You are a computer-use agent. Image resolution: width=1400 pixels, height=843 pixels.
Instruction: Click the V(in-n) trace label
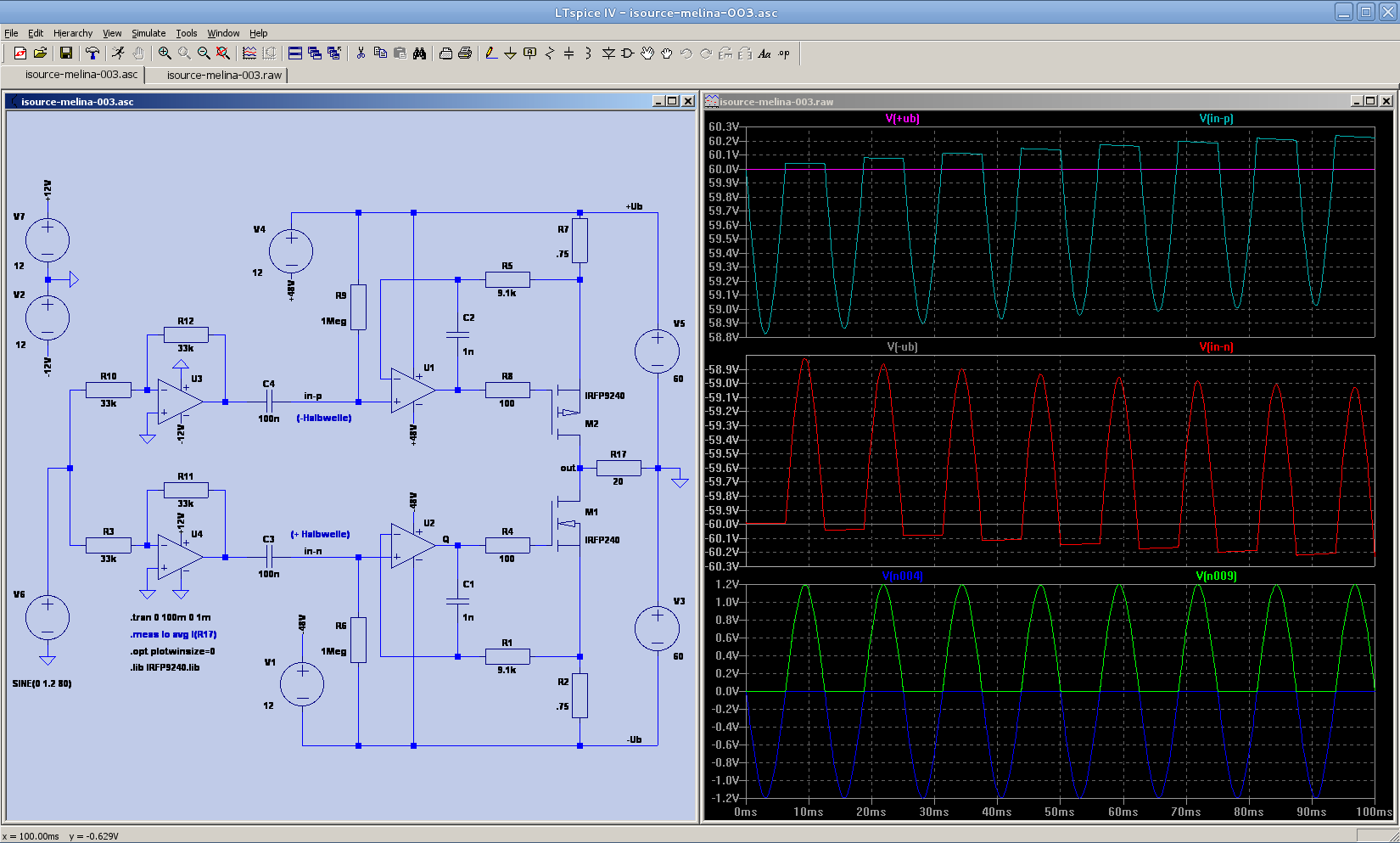pos(1216,346)
